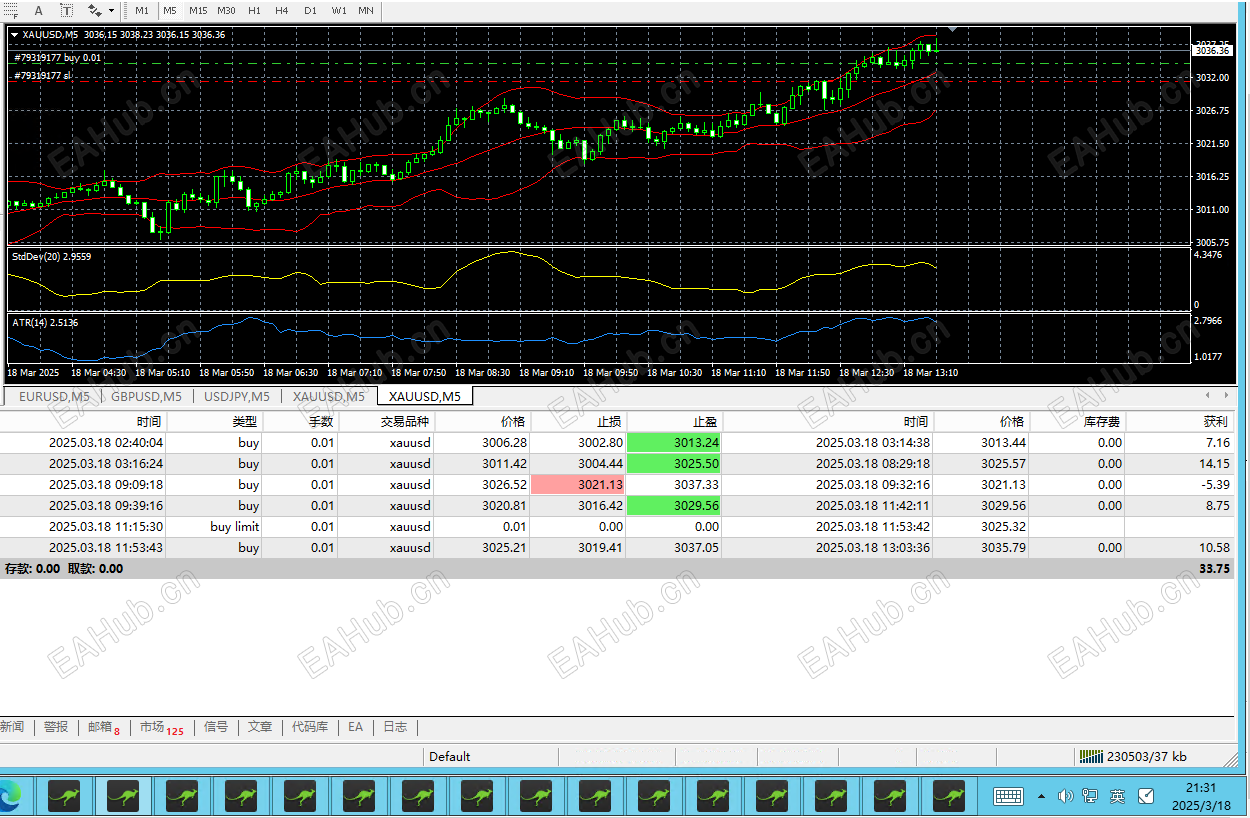Select the #79319177 buy 0.01 order line label

[x=58, y=58]
